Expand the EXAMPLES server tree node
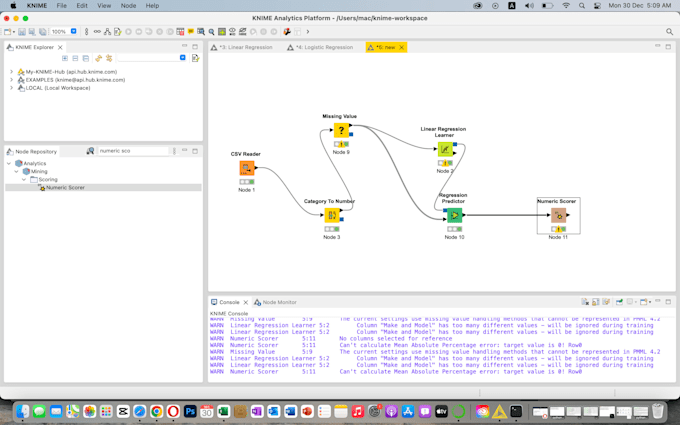680x425 pixels. [x=11, y=80]
